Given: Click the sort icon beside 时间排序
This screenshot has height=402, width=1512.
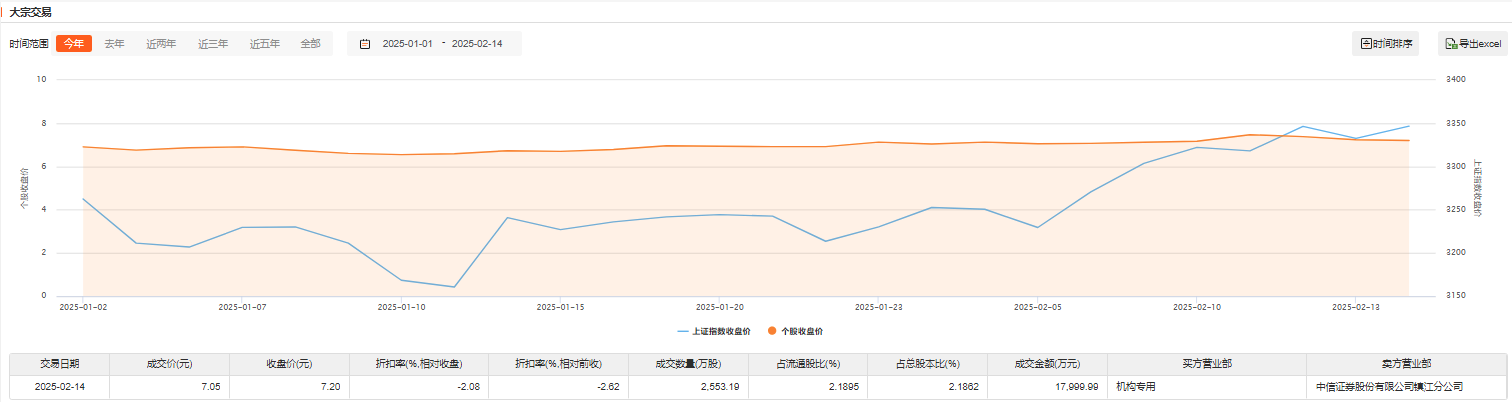Looking at the screenshot, I should [1366, 44].
